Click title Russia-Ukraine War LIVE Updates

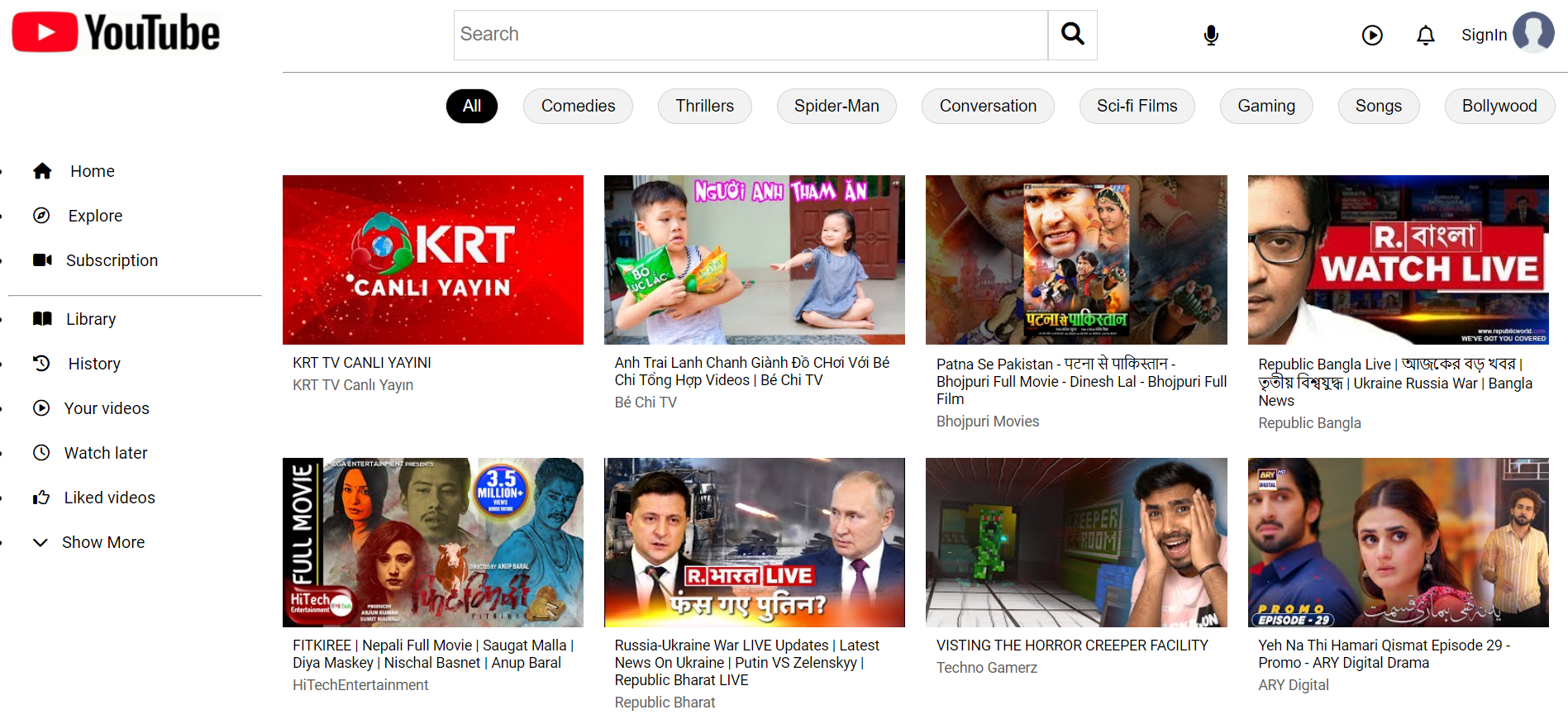[747, 662]
